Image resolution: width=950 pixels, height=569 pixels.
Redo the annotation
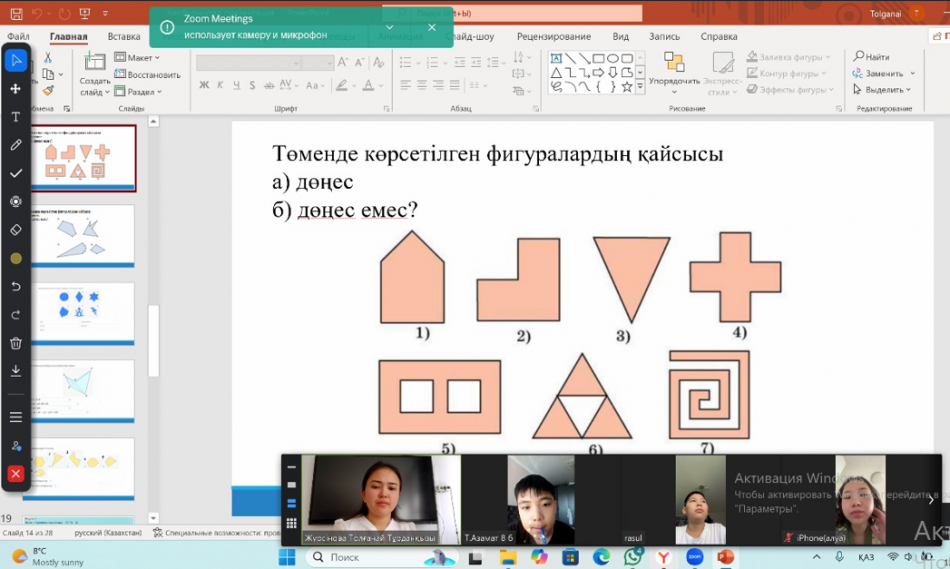point(16,314)
